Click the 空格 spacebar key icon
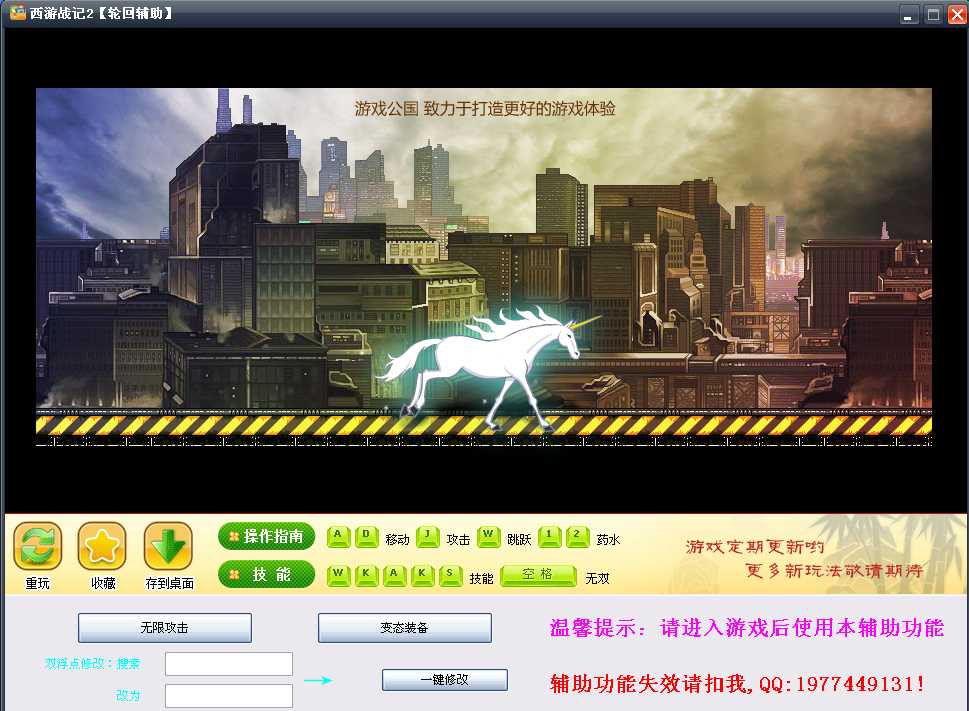Image resolution: width=969 pixels, height=711 pixels. (x=538, y=576)
